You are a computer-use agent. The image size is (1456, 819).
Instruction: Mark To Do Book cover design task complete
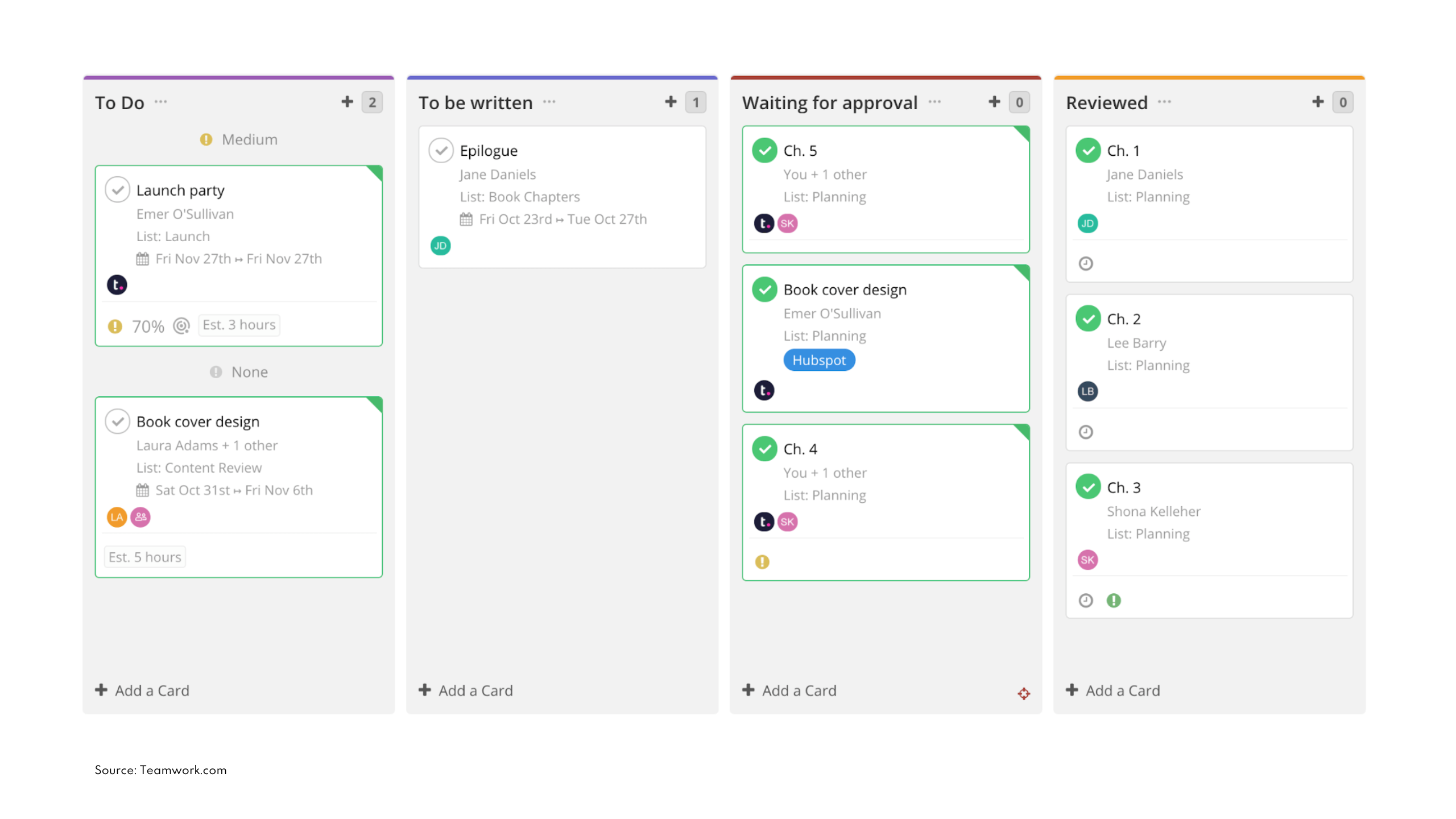pos(118,421)
